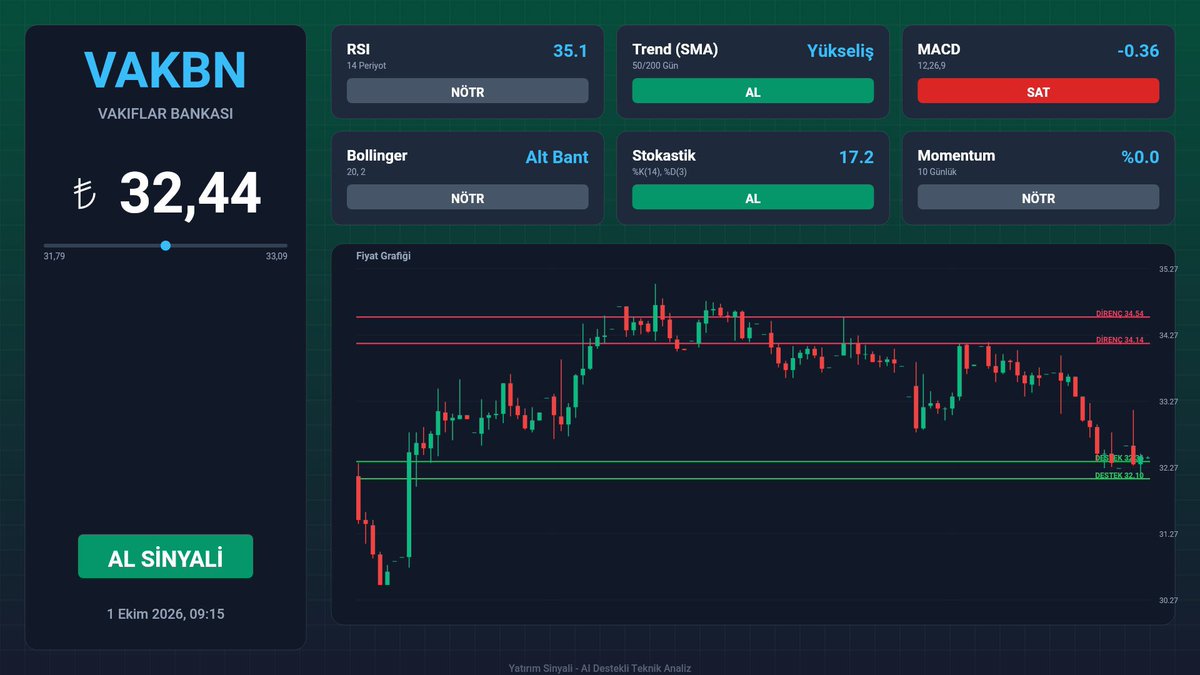Screen dimensions: 1200x675
Task: Click the MACD value -0.36
Action: coord(1140,50)
